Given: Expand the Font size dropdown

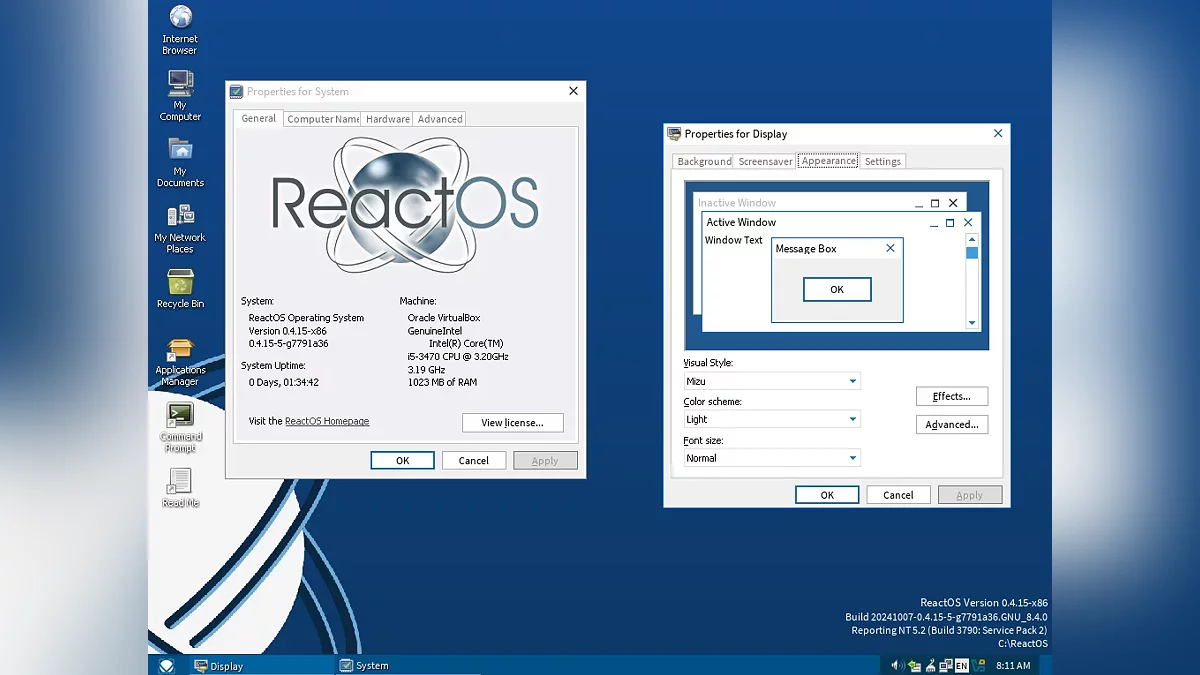Looking at the screenshot, I should [x=852, y=458].
